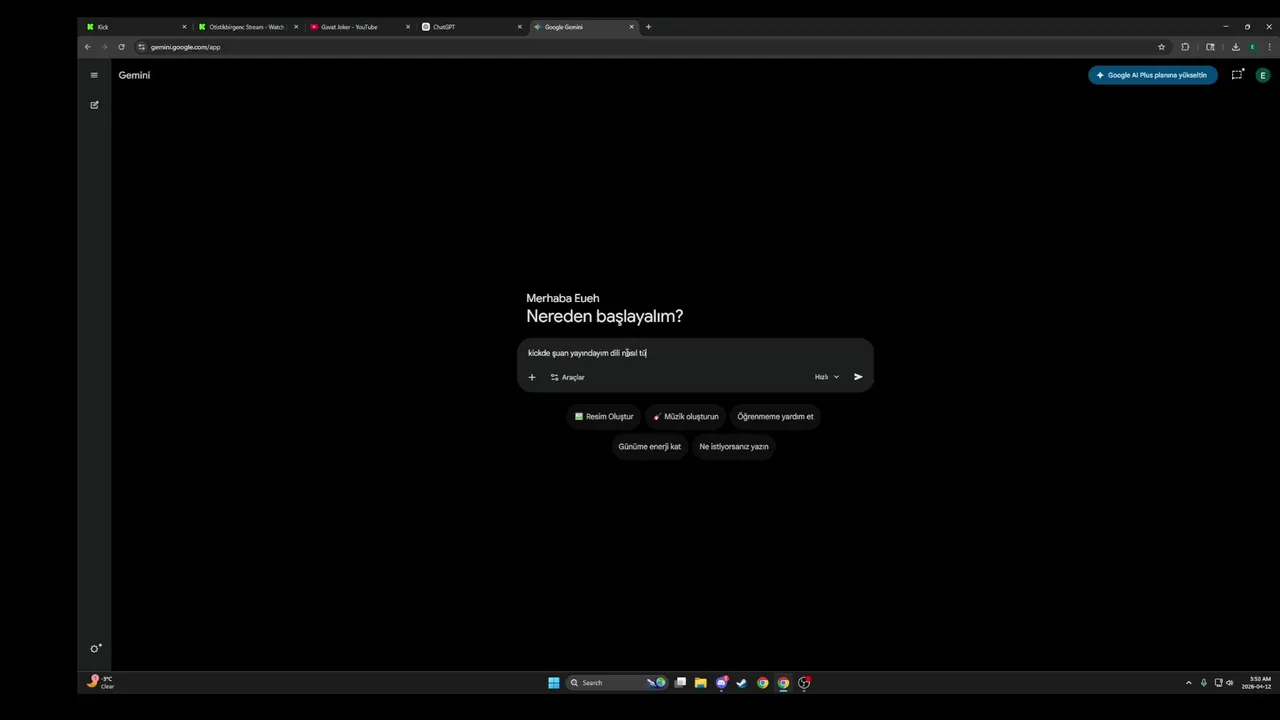
Task: Switch to the ChatGPT tab
Action: coord(471,27)
